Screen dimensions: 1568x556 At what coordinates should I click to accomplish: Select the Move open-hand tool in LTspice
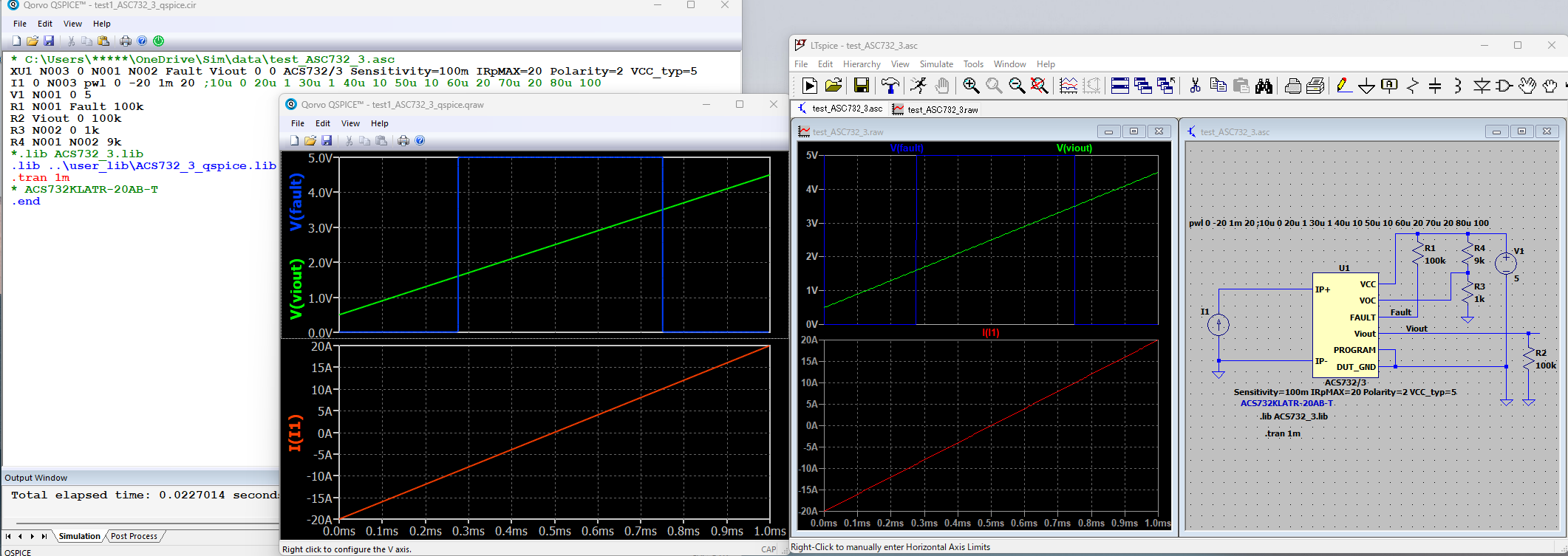(x=1527, y=86)
